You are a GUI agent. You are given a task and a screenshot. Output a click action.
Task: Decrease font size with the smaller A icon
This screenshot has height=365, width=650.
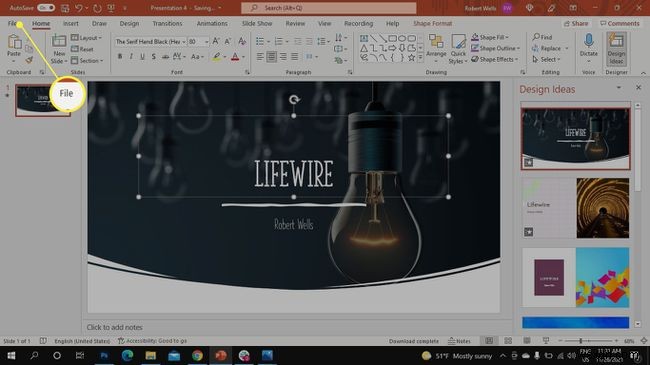(228, 41)
